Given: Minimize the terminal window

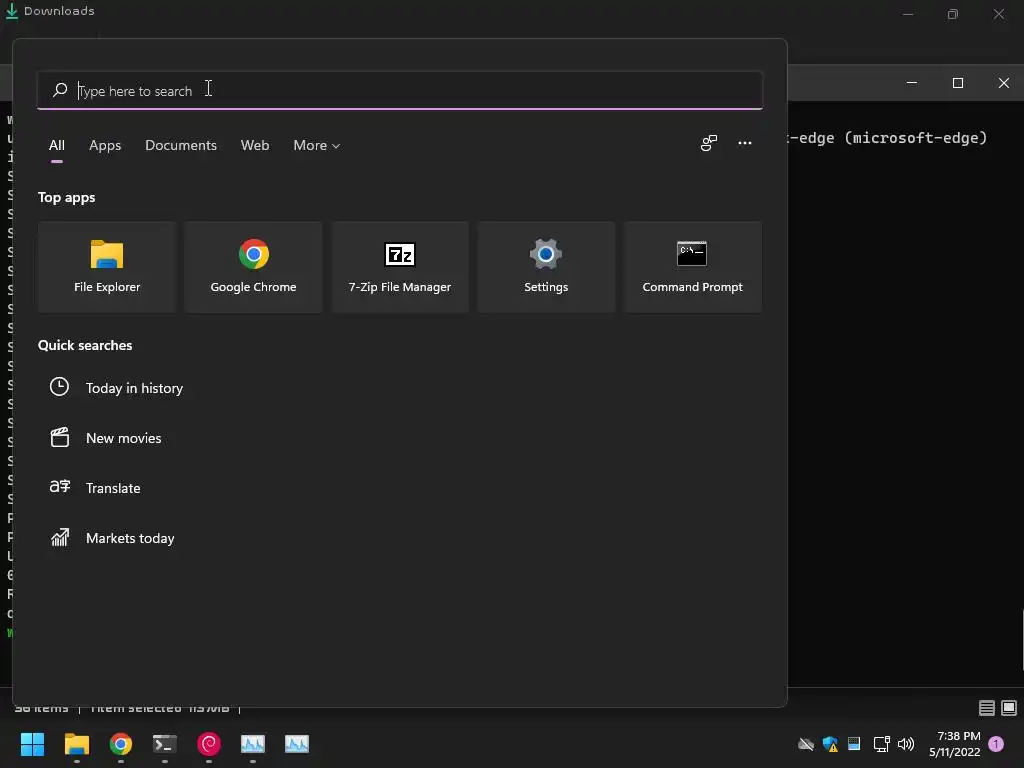Looking at the screenshot, I should [x=912, y=83].
